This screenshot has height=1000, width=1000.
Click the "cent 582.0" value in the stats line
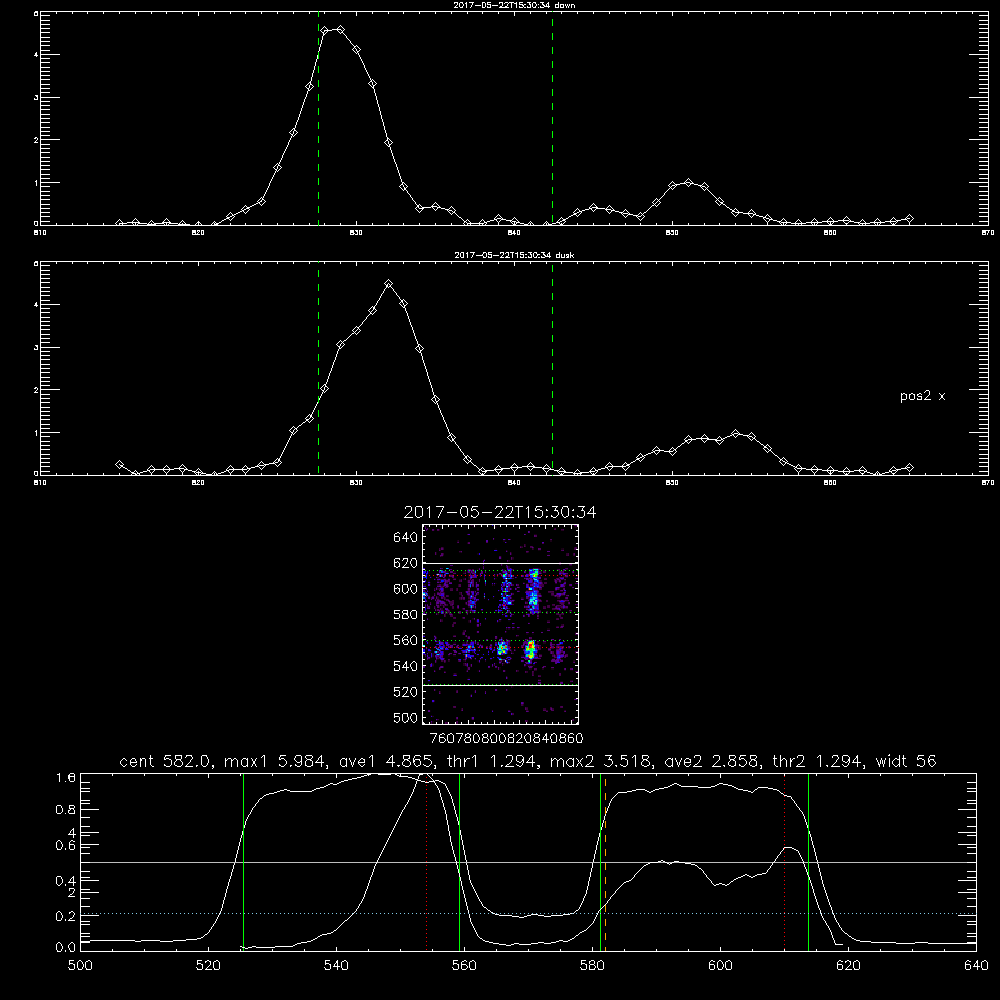click(x=168, y=761)
